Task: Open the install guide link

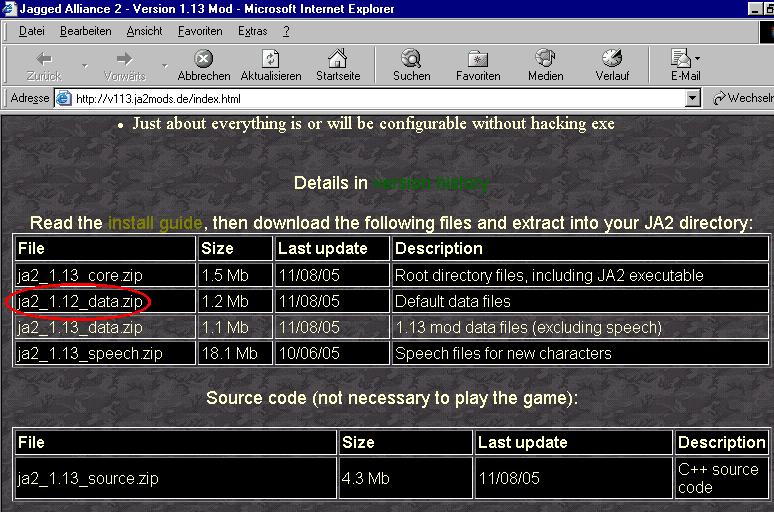Action: pyautogui.click(x=155, y=223)
